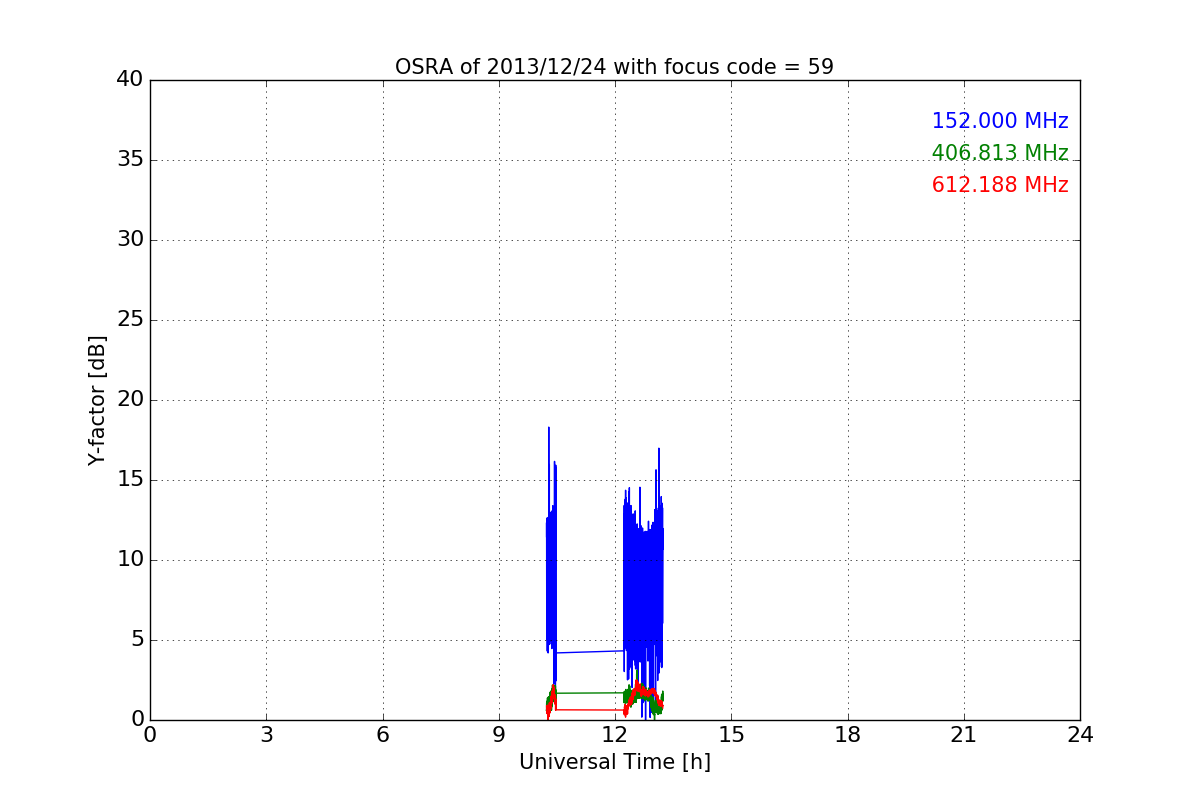Click the x-axis tick label 3
This screenshot has height=800, width=1200.
266,735
